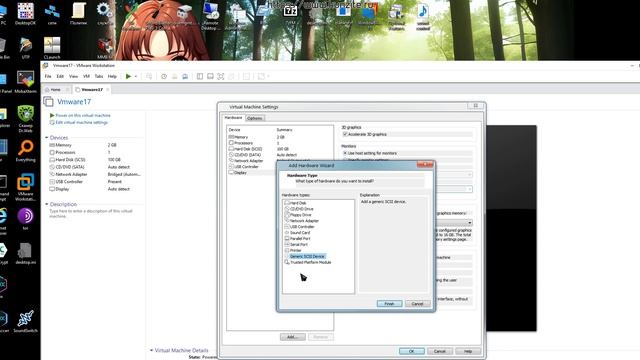Open VMware Workstation desktop shortcut
The image size is (640, 360).
[25, 187]
